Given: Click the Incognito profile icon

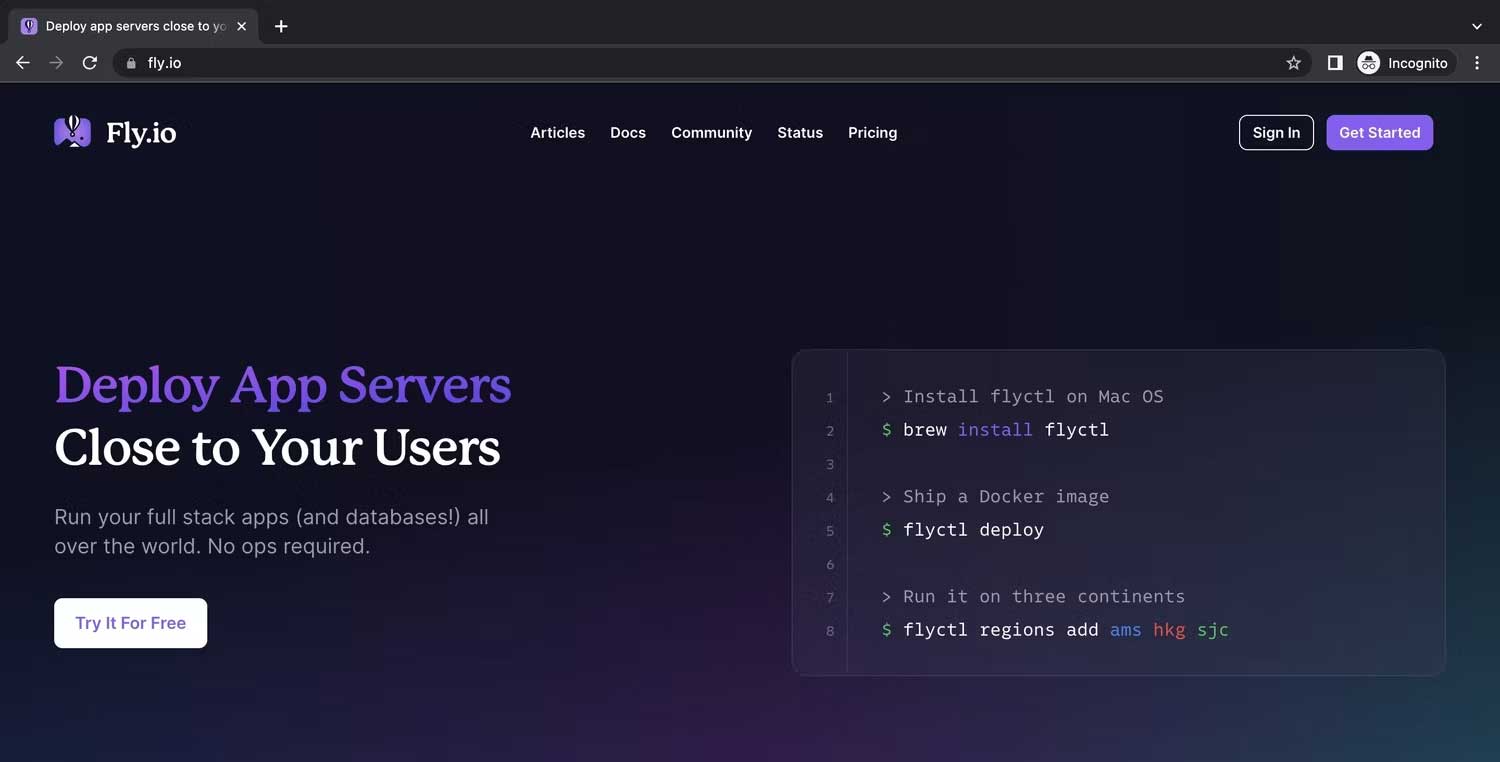Looking at the screenshot, I should pyautogui.click(x=1367, y=62).
